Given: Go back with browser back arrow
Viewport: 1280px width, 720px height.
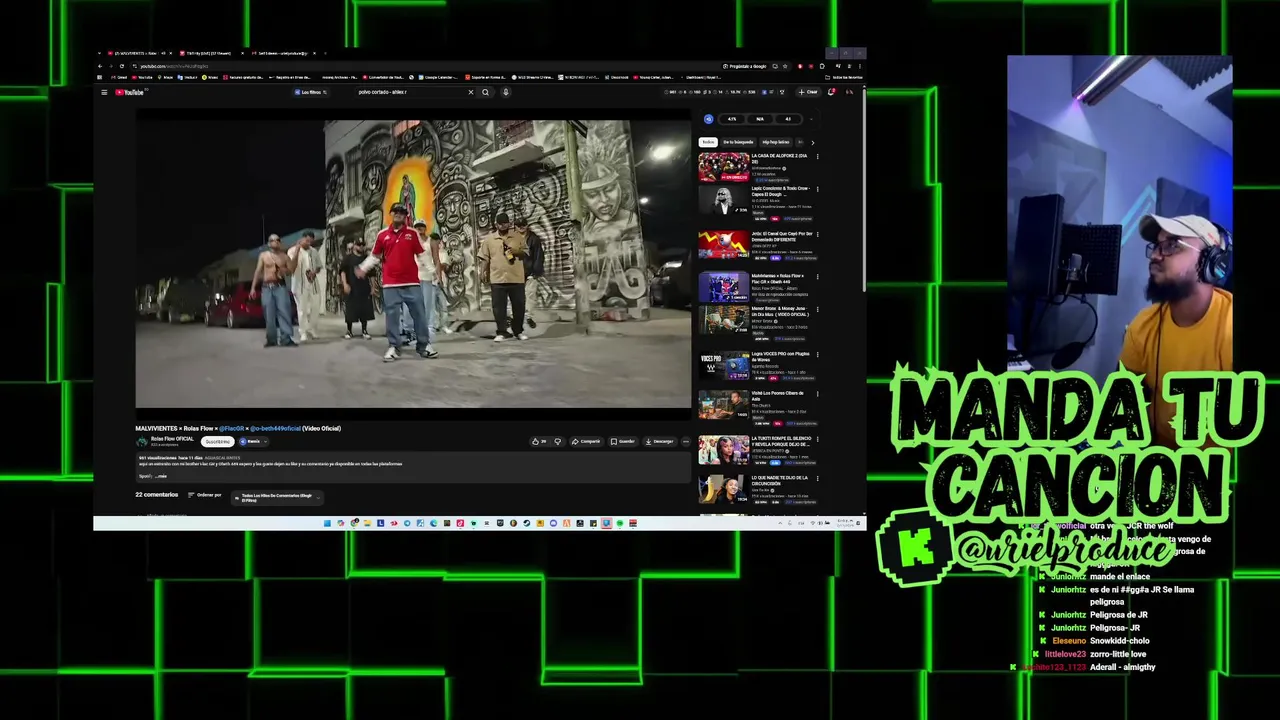Looking at the screenshot, I should pos(100,66).
